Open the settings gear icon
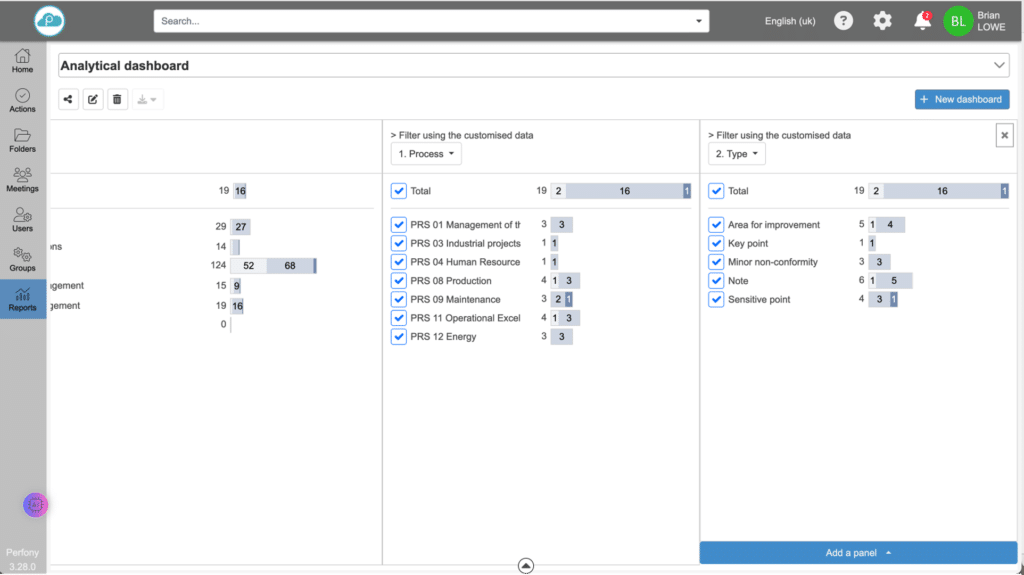The height and width of the screenshot is (575, 1024). [x=882, y=20]
